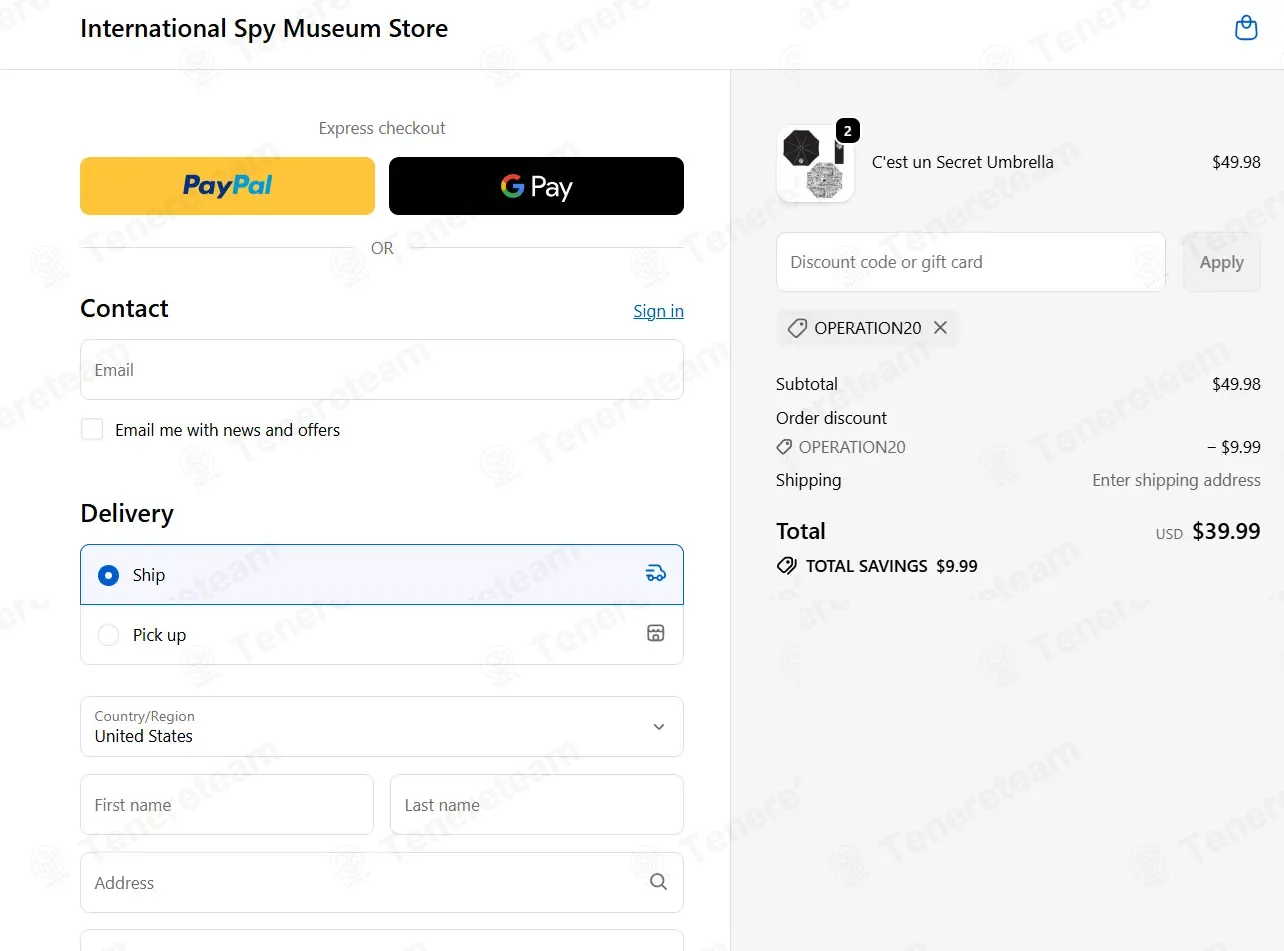Click the C'est un Secret Umbrella product name
This screenshot has width=1284, height=951.
[x=963, y=161]
